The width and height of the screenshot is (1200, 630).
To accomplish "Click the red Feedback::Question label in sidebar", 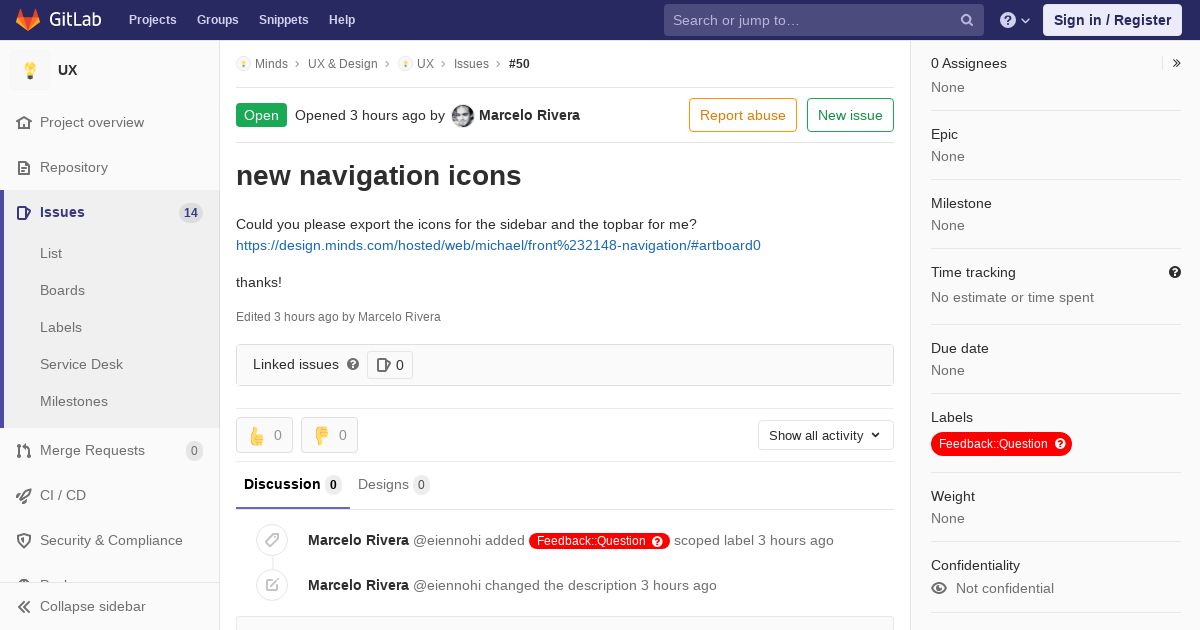I will click(x=1001, y=444).
